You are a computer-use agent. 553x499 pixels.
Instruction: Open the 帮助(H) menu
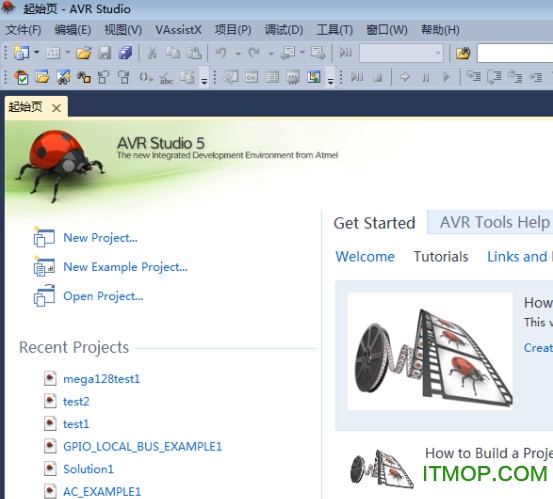[x=440, y=30]
